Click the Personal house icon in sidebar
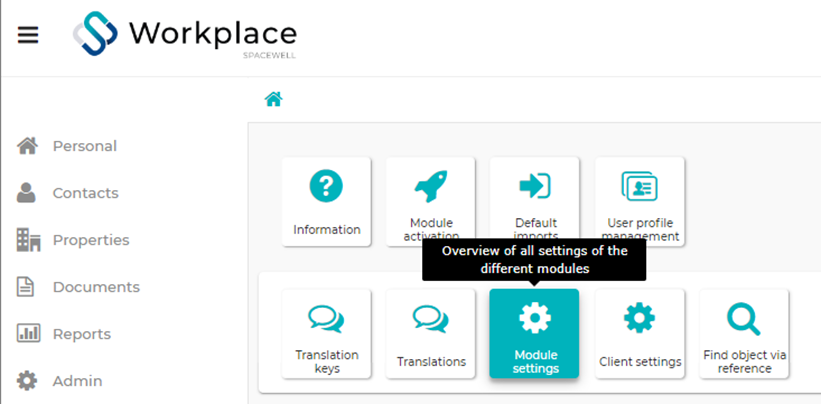 tap(27, 146)
